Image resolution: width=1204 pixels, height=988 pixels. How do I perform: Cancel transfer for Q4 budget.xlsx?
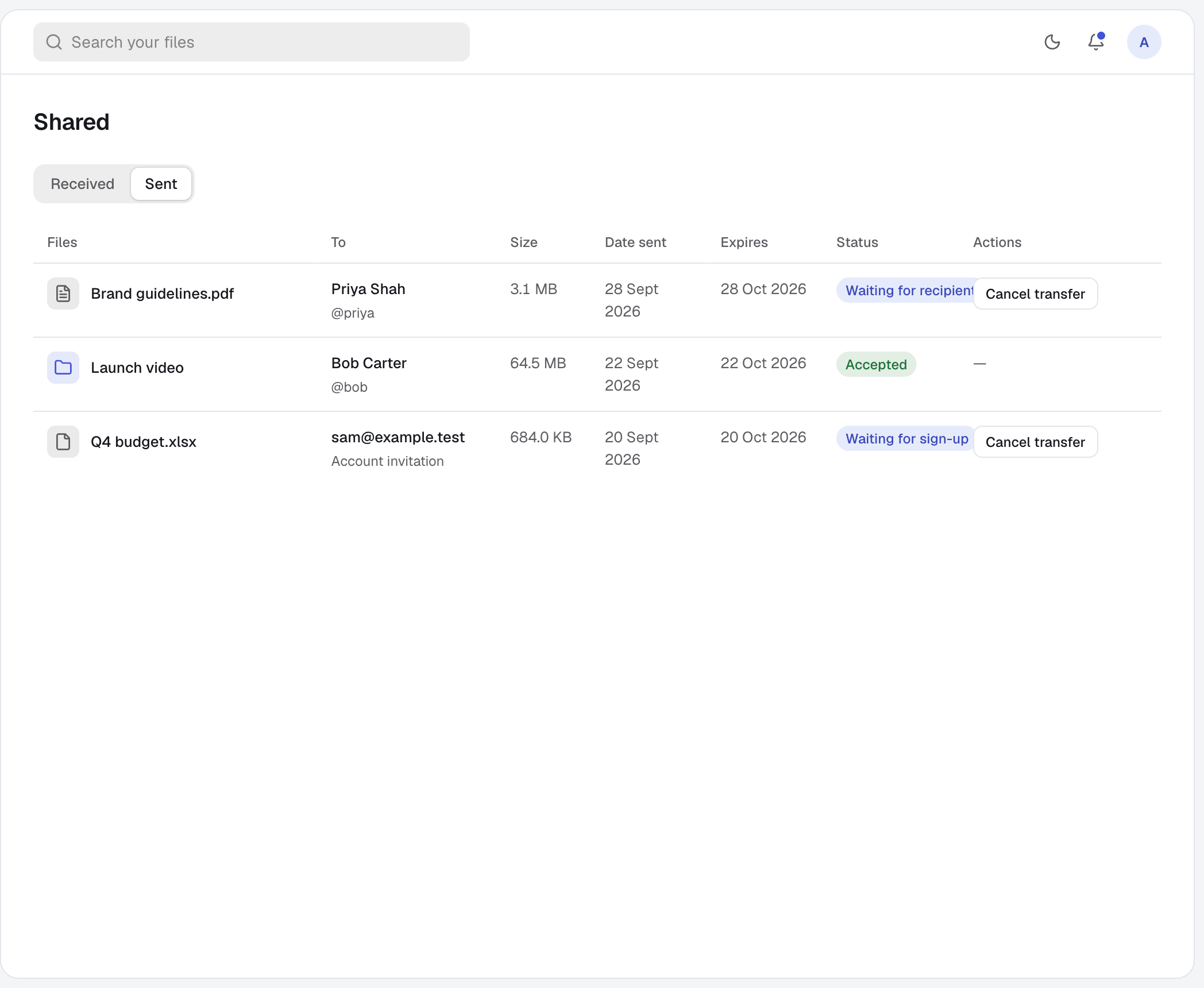[x=1035, y=442]
